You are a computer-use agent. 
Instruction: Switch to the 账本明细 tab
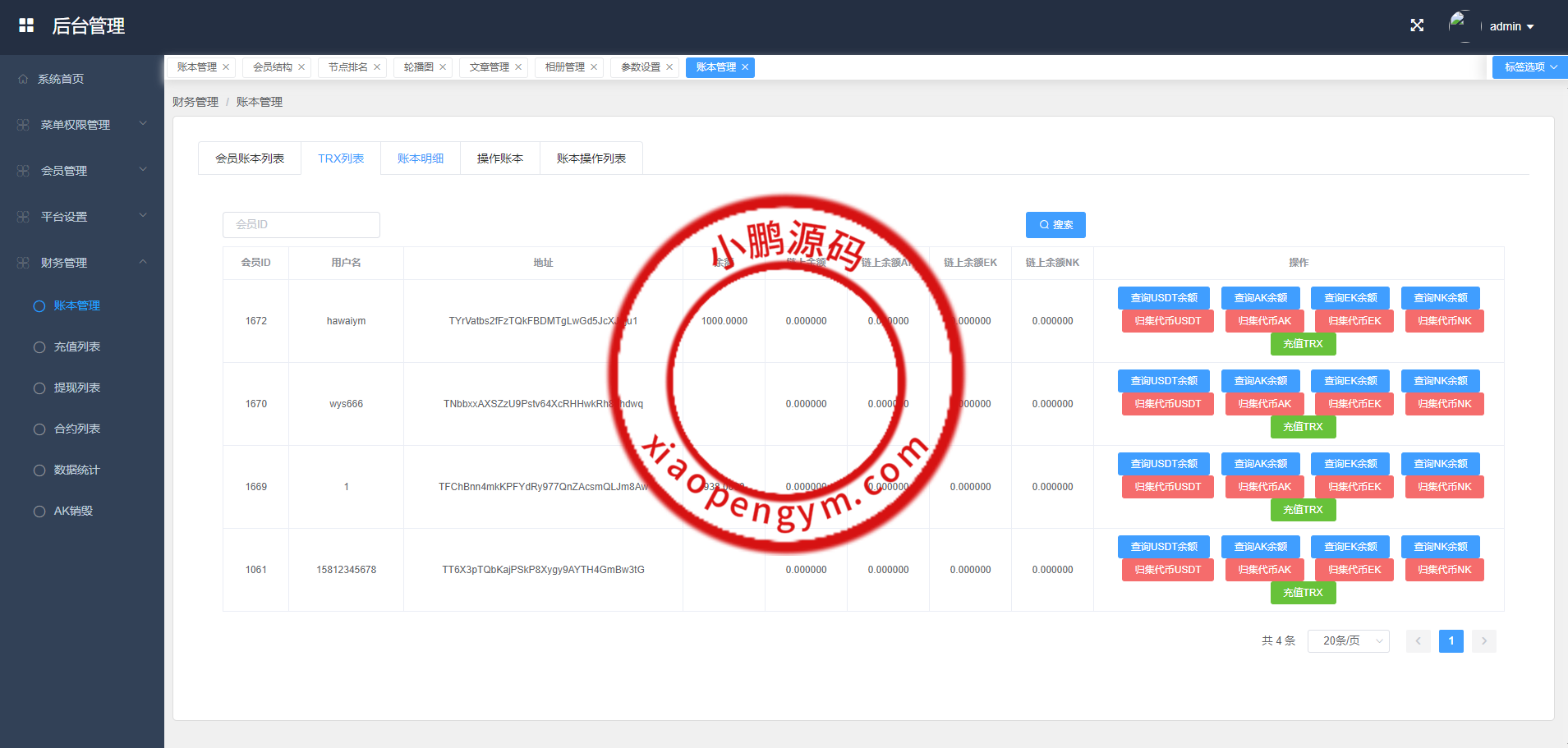[x=421, y=158]
